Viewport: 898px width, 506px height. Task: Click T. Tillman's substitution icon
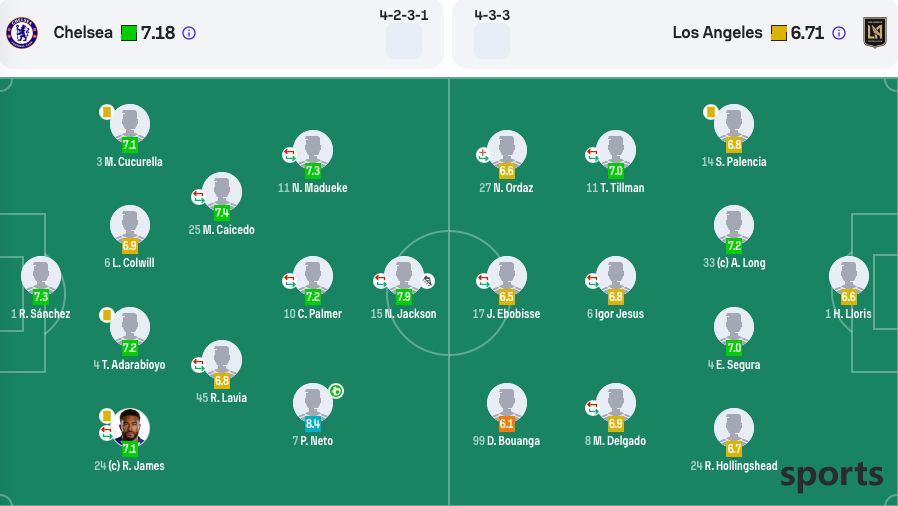pyautogui.click(x=592, y=155)
